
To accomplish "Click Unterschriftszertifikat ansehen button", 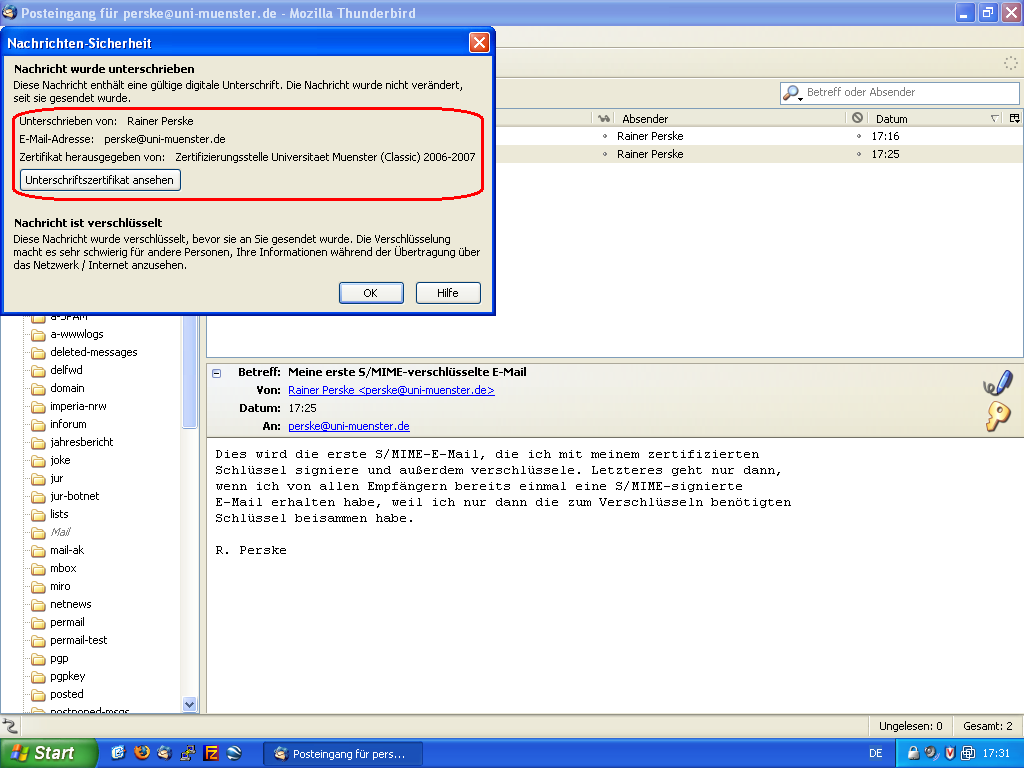I will (x=100, y=180).
